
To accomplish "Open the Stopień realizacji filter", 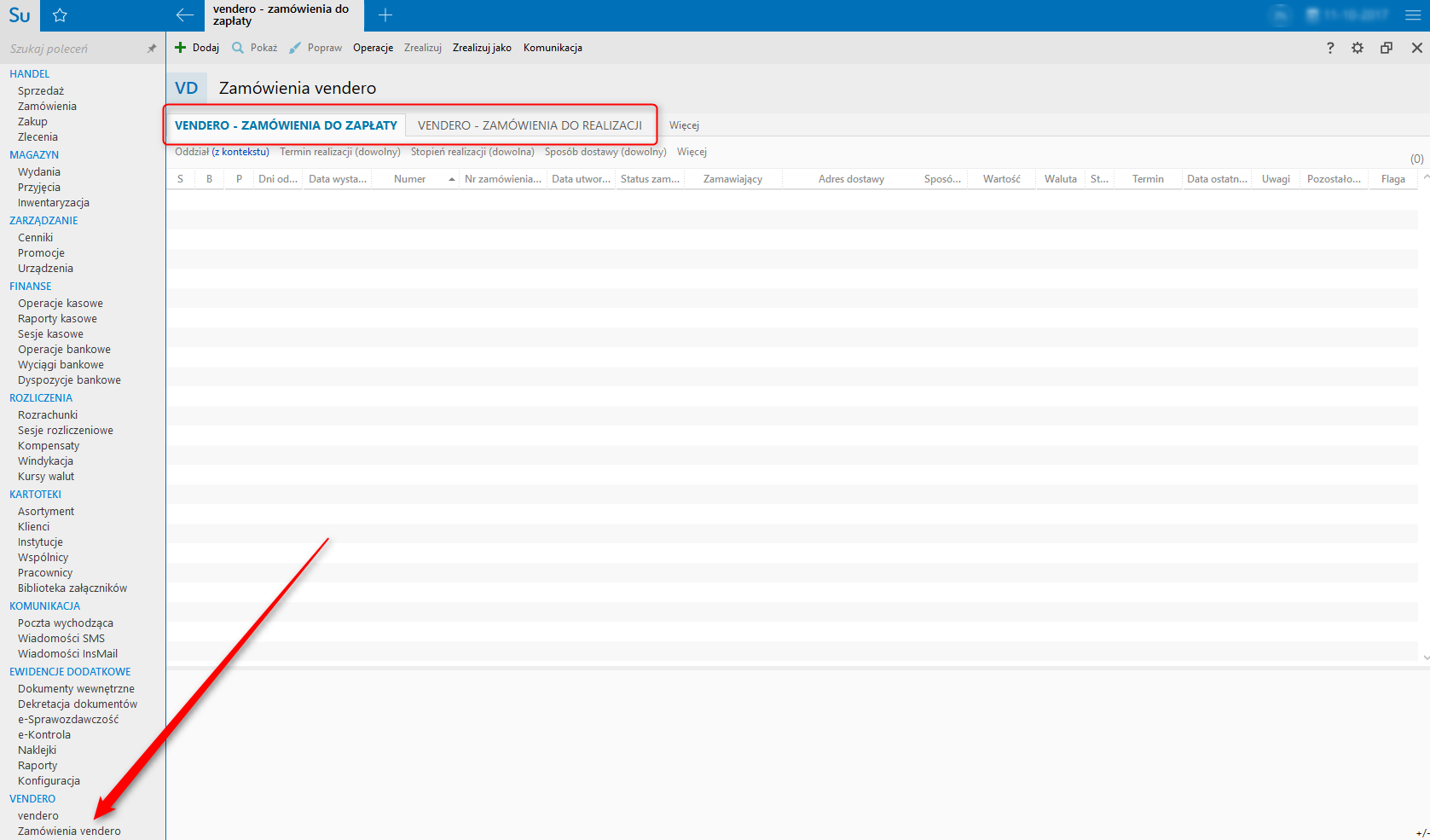I will pyautogui.click(x=472, y=152).
